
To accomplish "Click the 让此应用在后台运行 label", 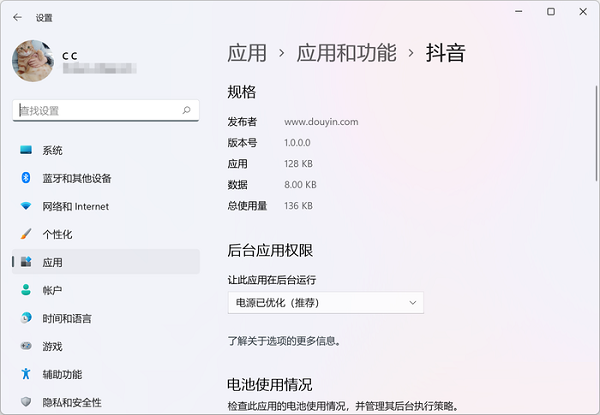I will click(x=272, y=280).
